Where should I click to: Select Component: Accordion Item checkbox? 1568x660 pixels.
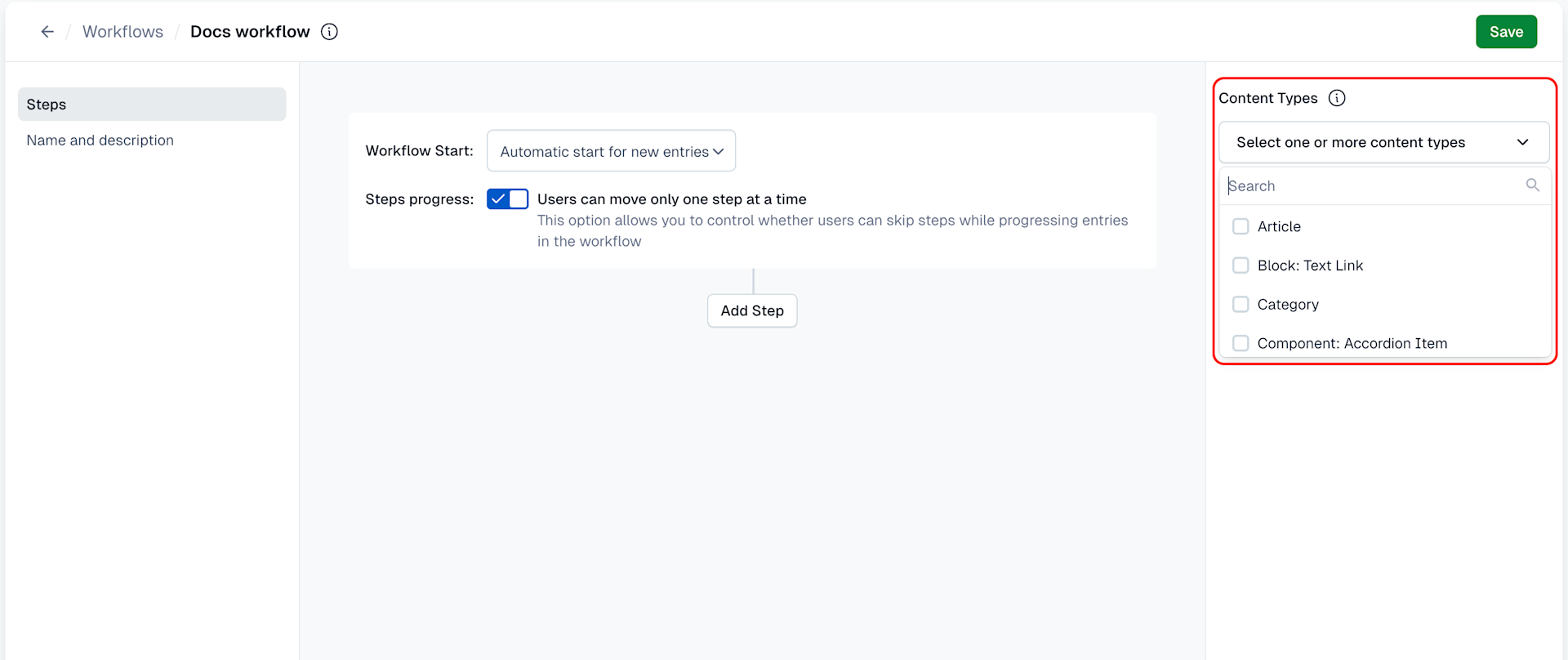[1241, 343]
